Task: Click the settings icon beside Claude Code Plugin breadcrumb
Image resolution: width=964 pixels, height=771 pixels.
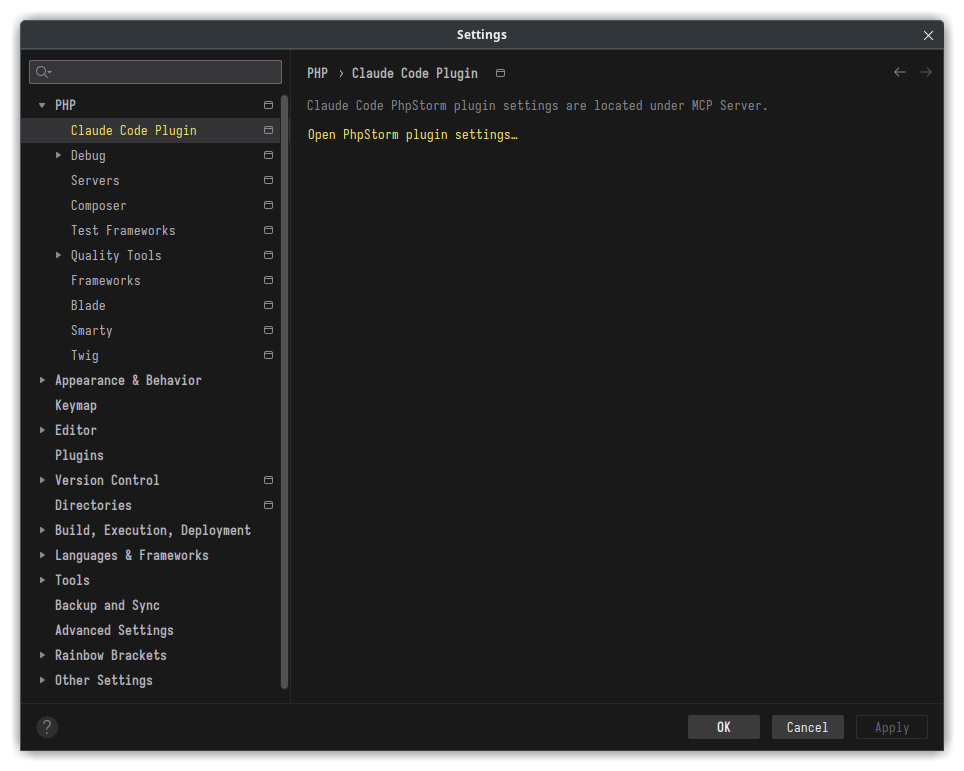Action: [499, 72]
